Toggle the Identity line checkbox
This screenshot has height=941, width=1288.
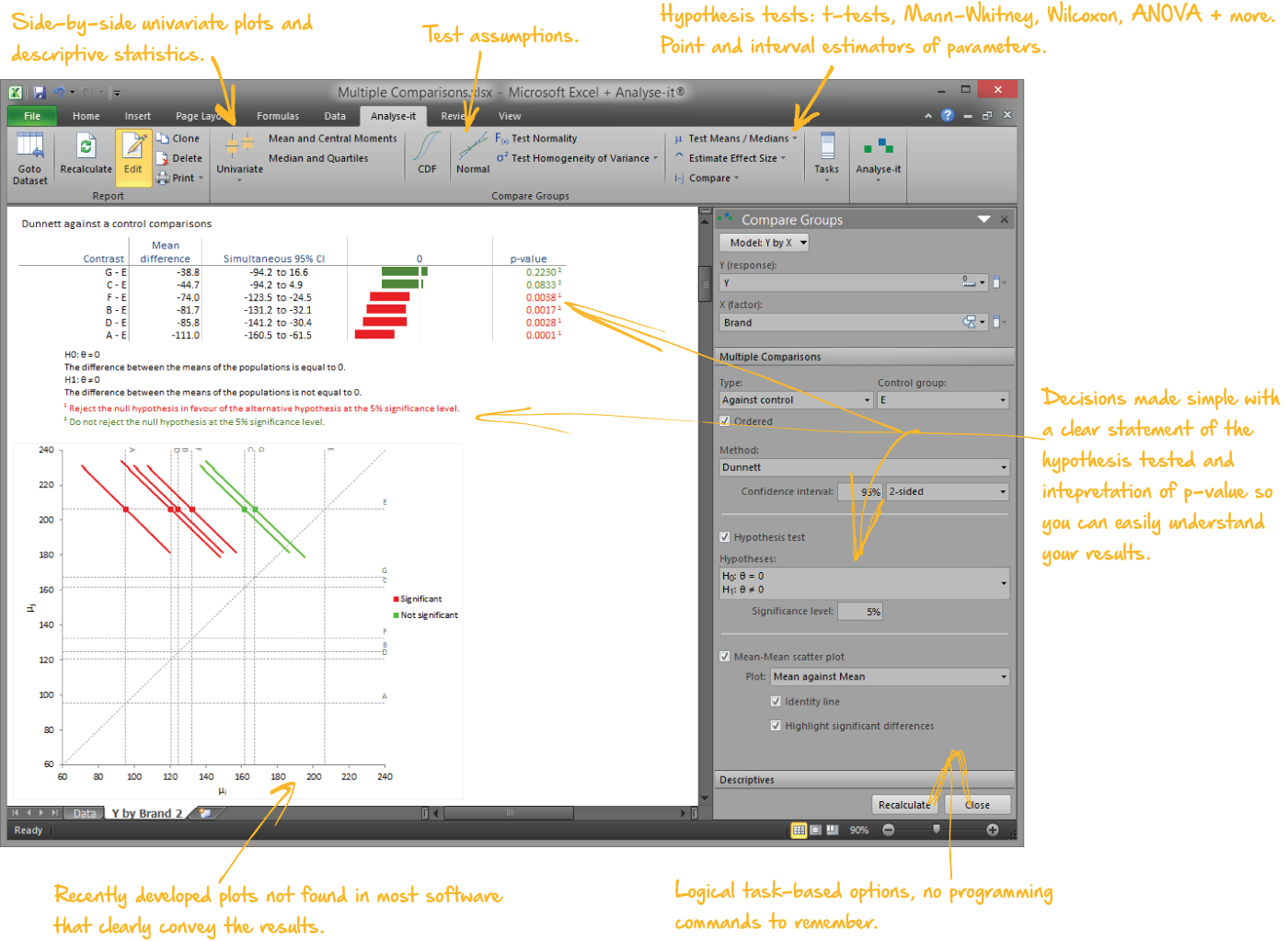(776, 701)
